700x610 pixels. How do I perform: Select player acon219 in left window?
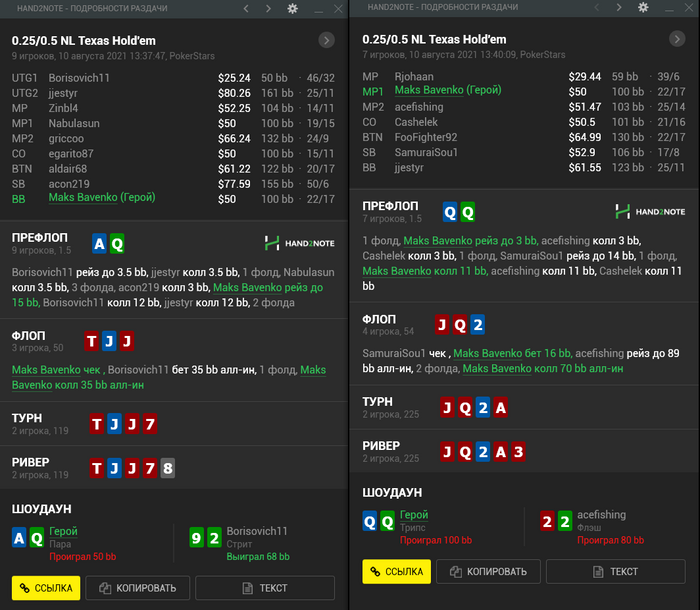(x=69, y=184)
